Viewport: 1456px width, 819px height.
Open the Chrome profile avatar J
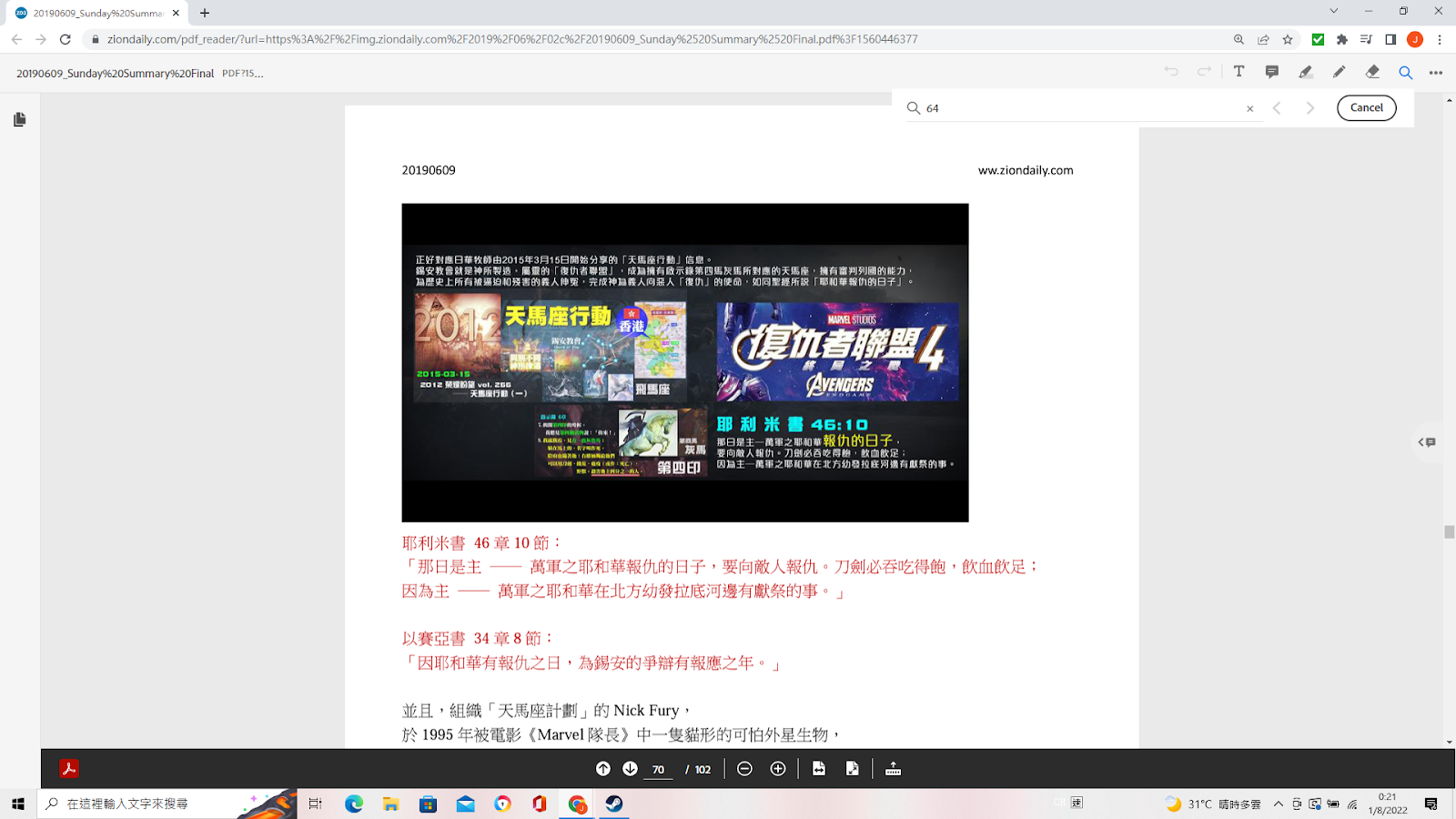click(x=1415, y=39)
